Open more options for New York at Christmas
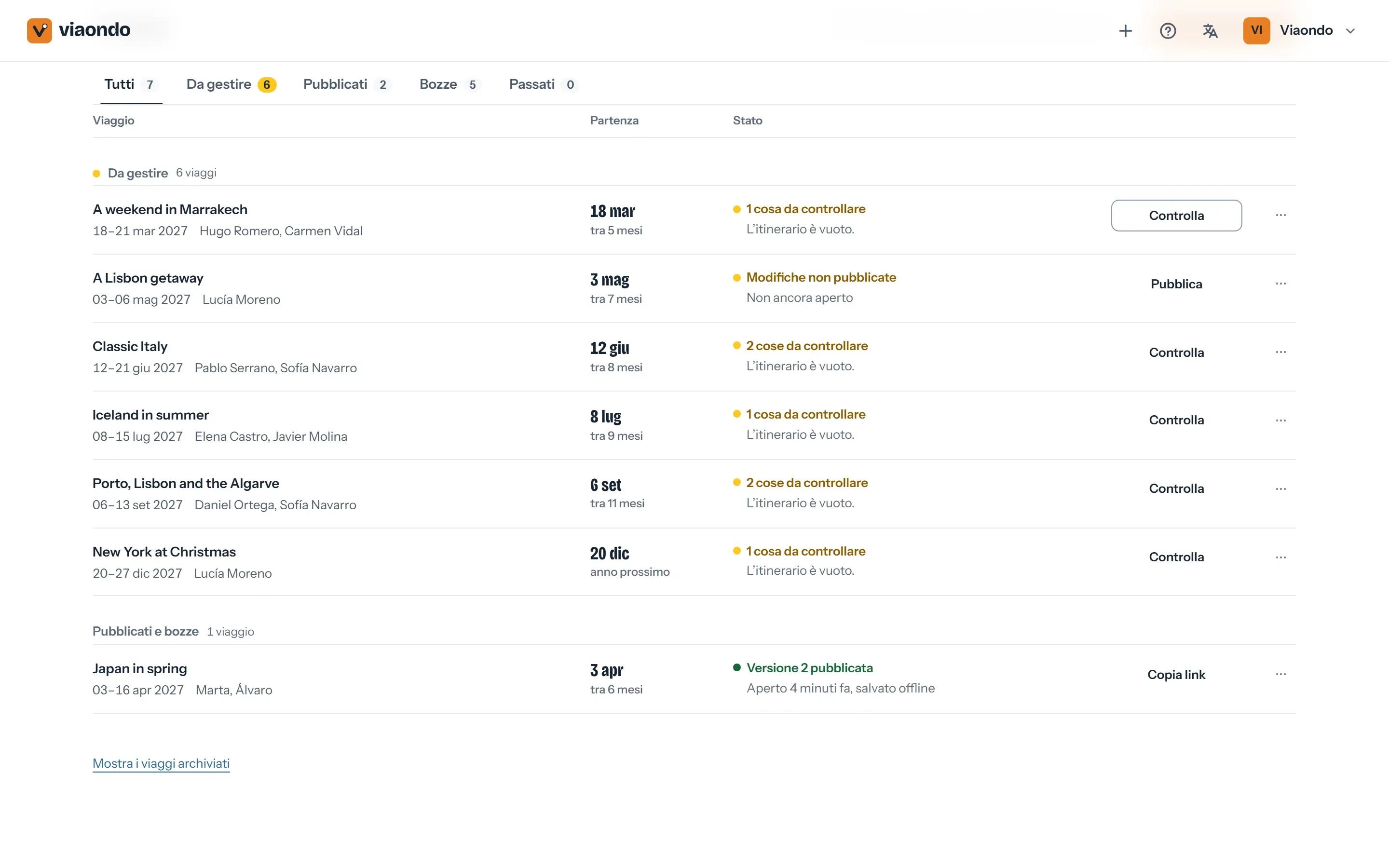 [1280, 557]
